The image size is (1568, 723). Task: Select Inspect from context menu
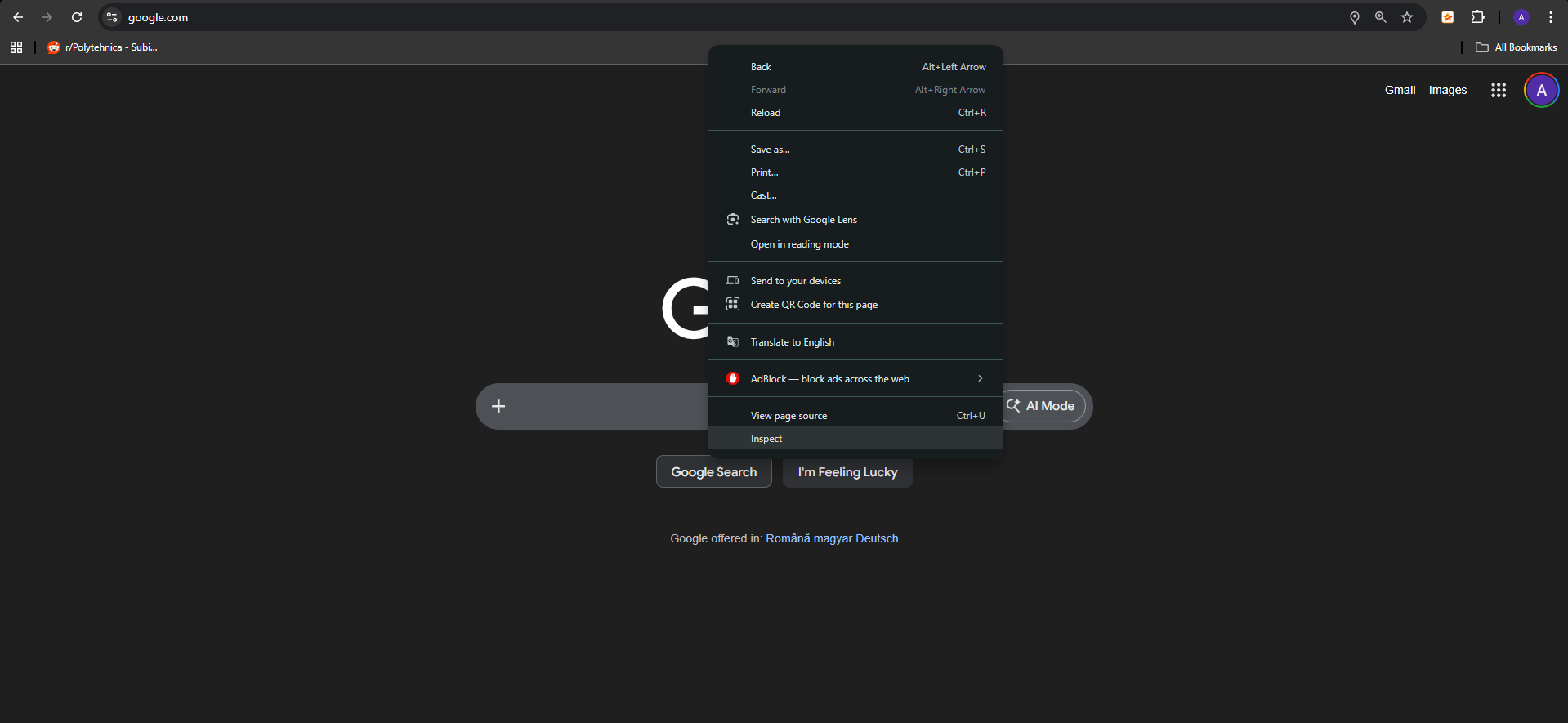(x=766, y=439)
